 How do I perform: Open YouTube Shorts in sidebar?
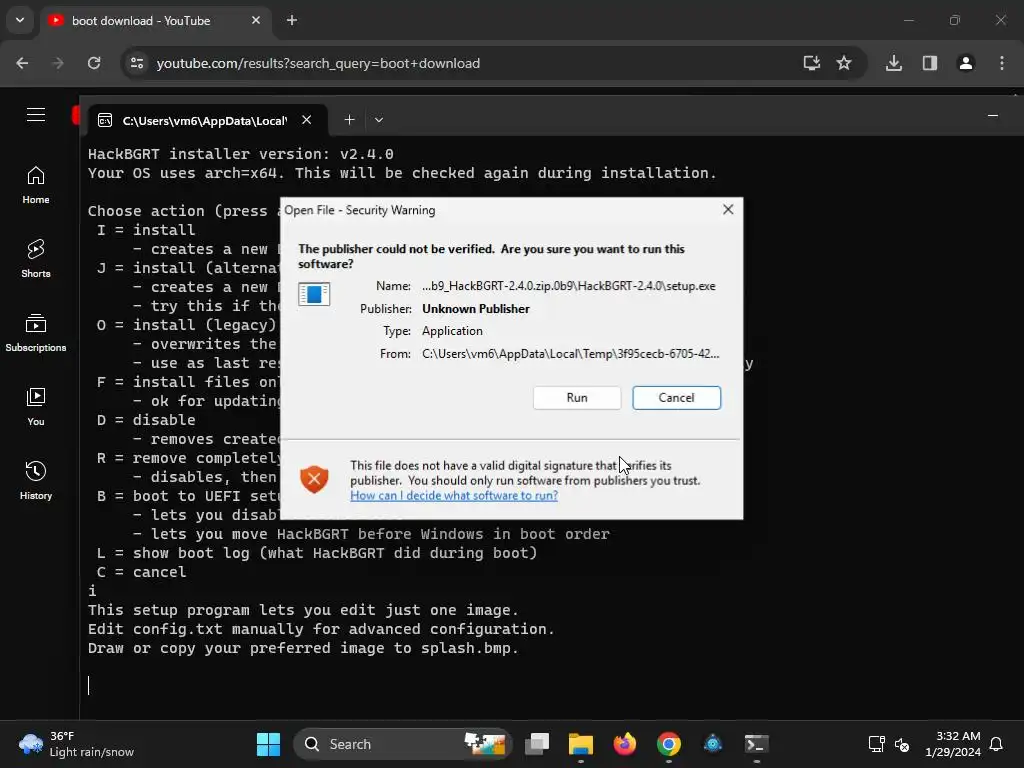(x=36, y=259)
